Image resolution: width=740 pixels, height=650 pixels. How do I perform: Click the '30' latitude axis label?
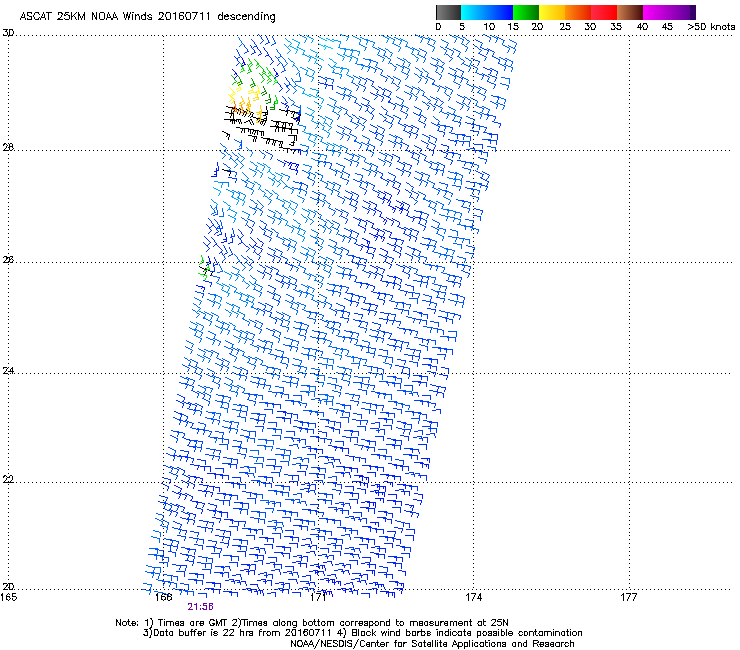8,33
